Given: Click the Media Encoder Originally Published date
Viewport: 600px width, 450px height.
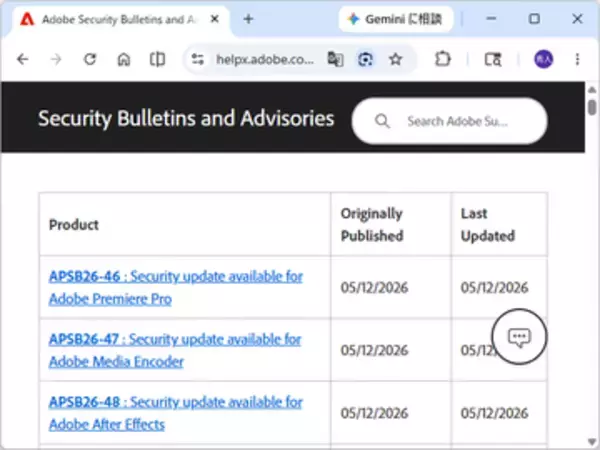Looking at the screenshot, I should coord(374,350).
